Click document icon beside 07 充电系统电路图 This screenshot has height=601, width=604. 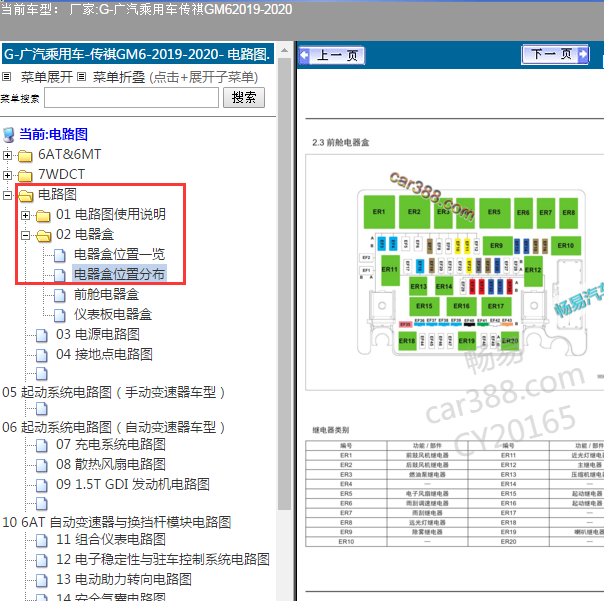pos(42,445)
